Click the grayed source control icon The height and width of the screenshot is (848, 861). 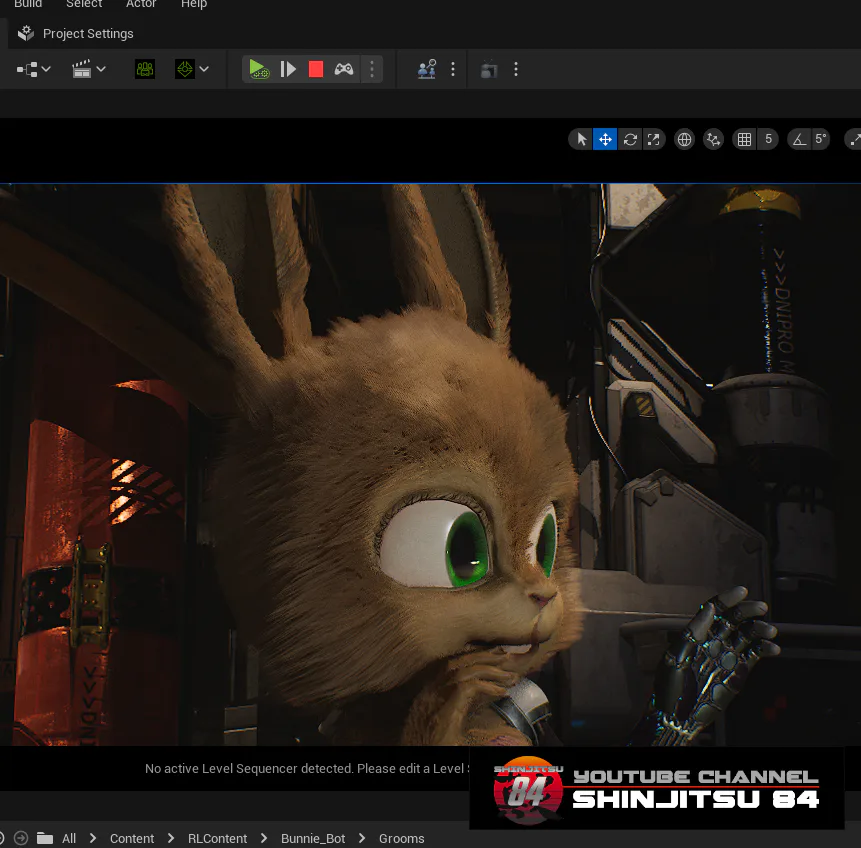pyautogui.click(x=489, y=69)
